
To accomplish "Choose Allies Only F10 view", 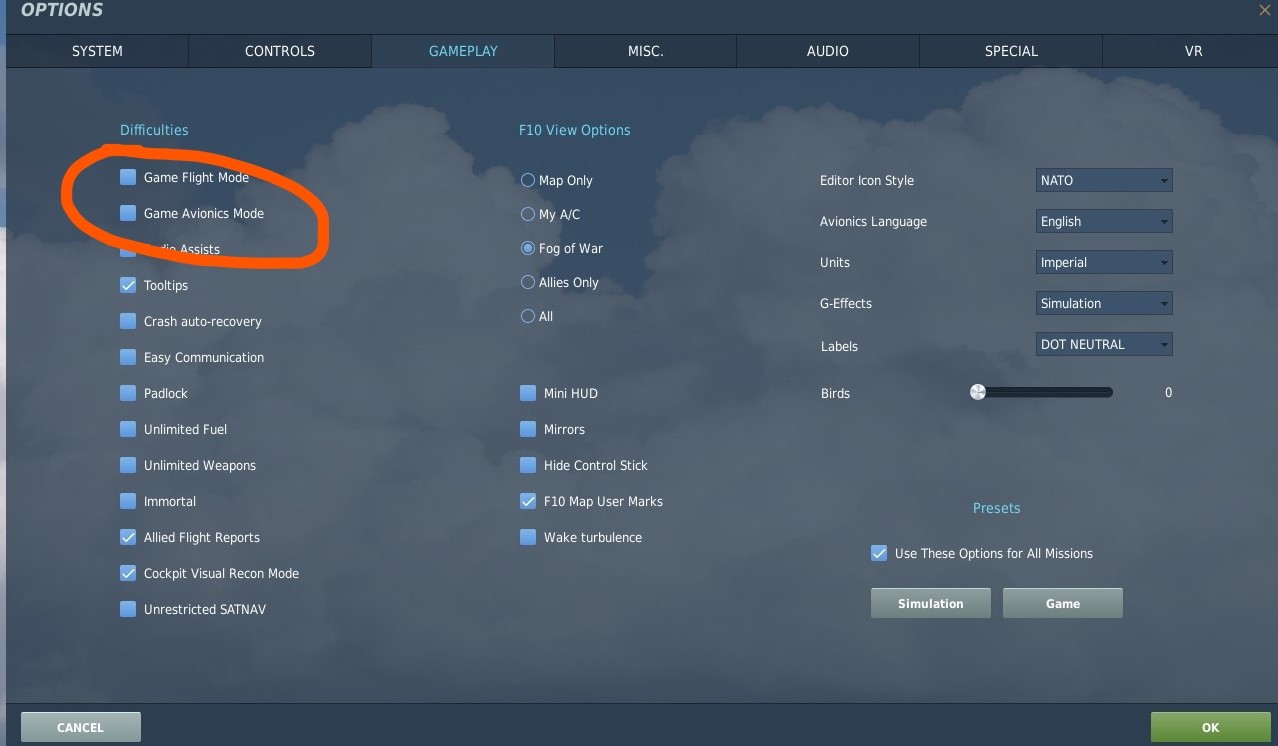I will 528,282.
